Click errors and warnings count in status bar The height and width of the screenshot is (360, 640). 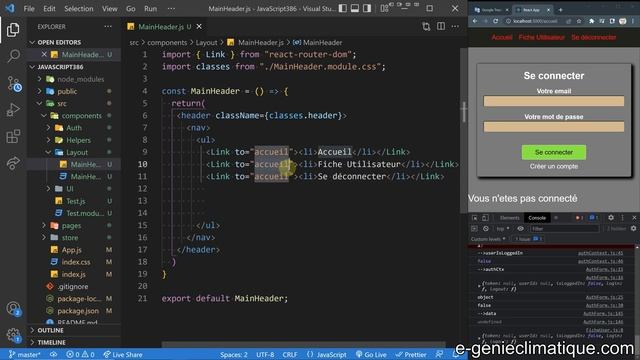coord(80,355)
